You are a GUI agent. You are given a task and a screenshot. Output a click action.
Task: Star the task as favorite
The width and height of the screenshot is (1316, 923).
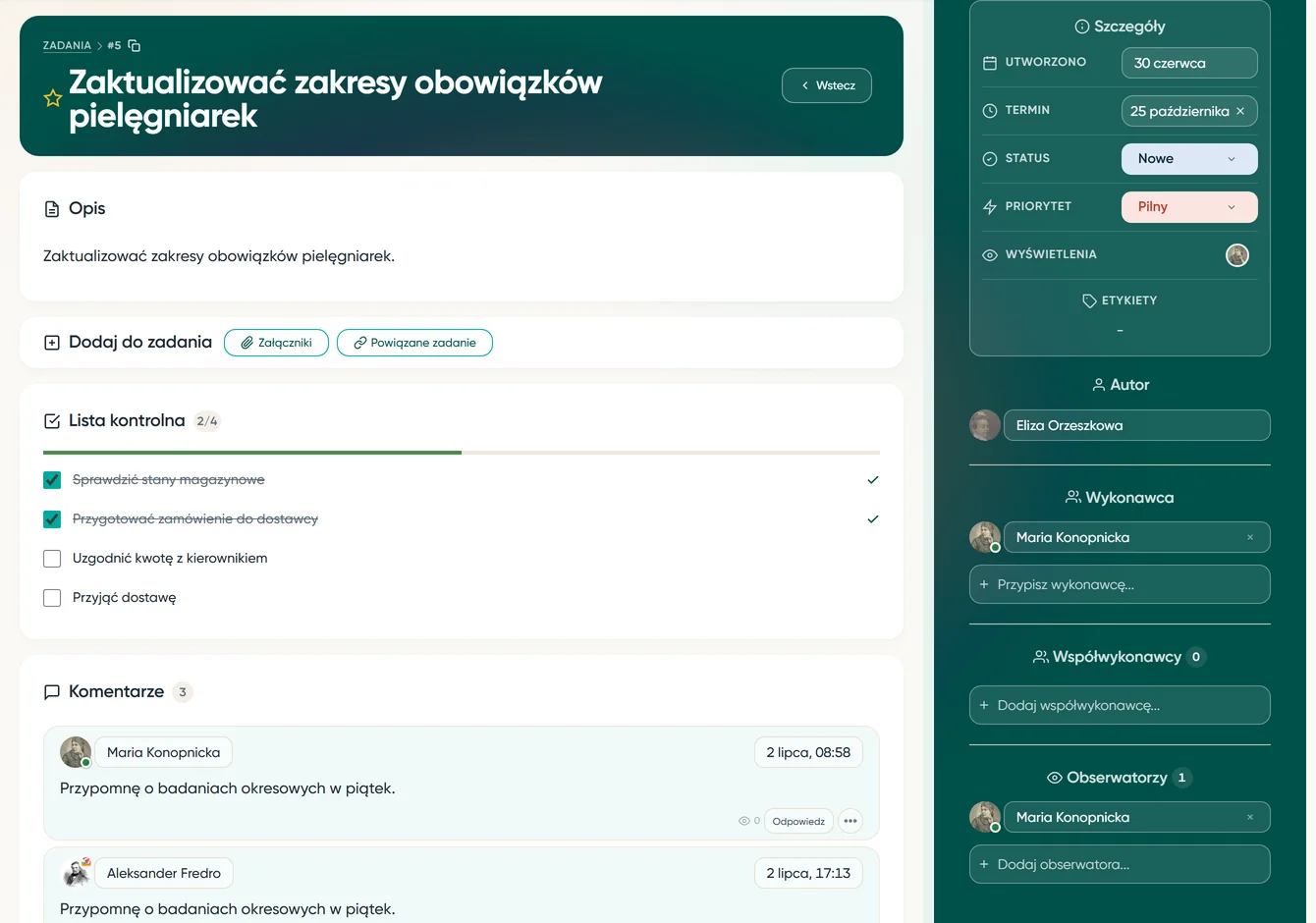coord(53,98)
